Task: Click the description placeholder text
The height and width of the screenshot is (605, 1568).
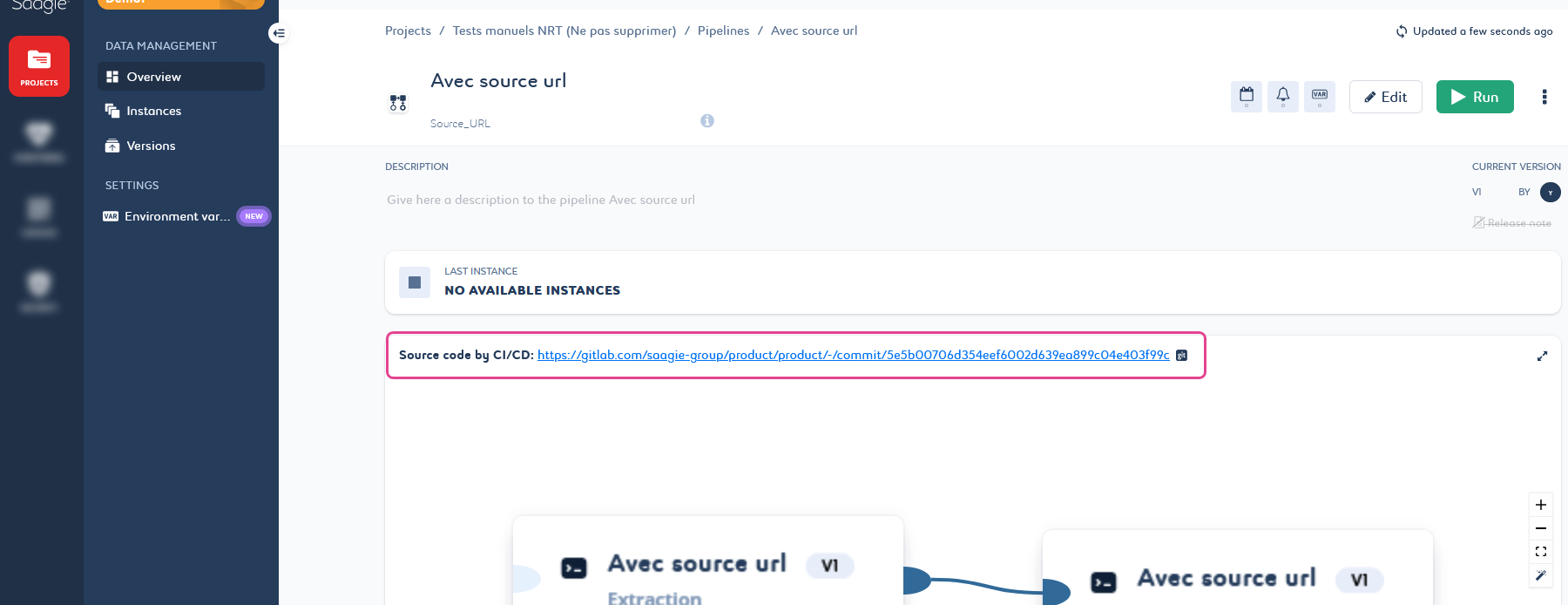Action: 541,200
